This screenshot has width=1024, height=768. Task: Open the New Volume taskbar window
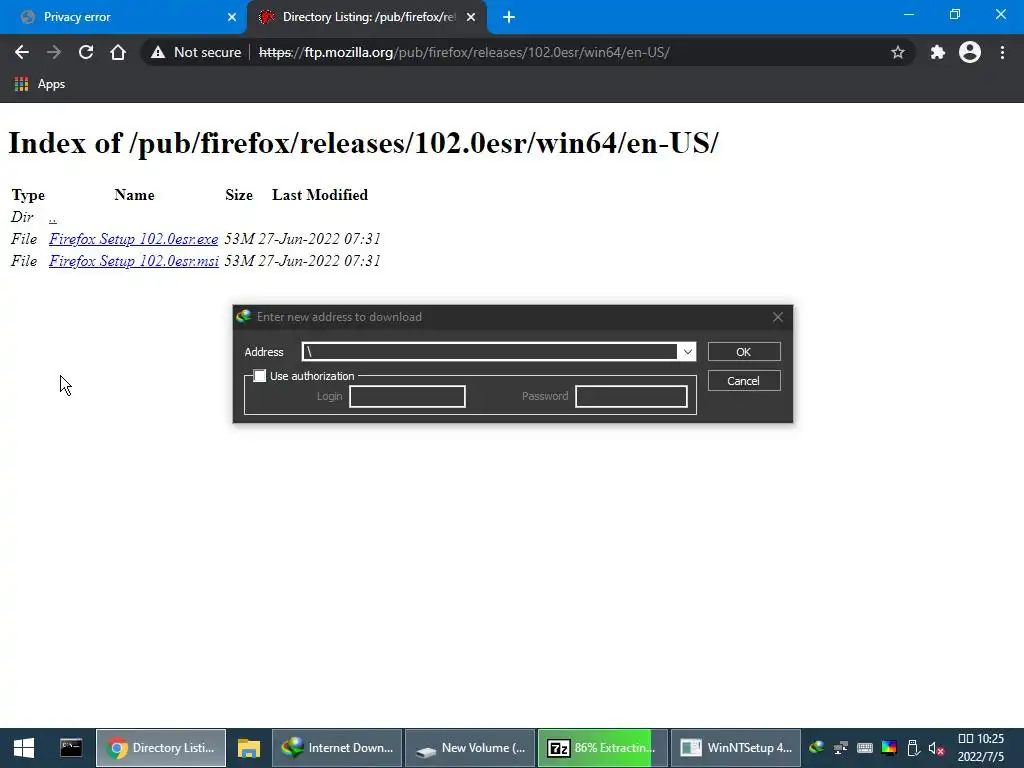[x=470, y=748]
